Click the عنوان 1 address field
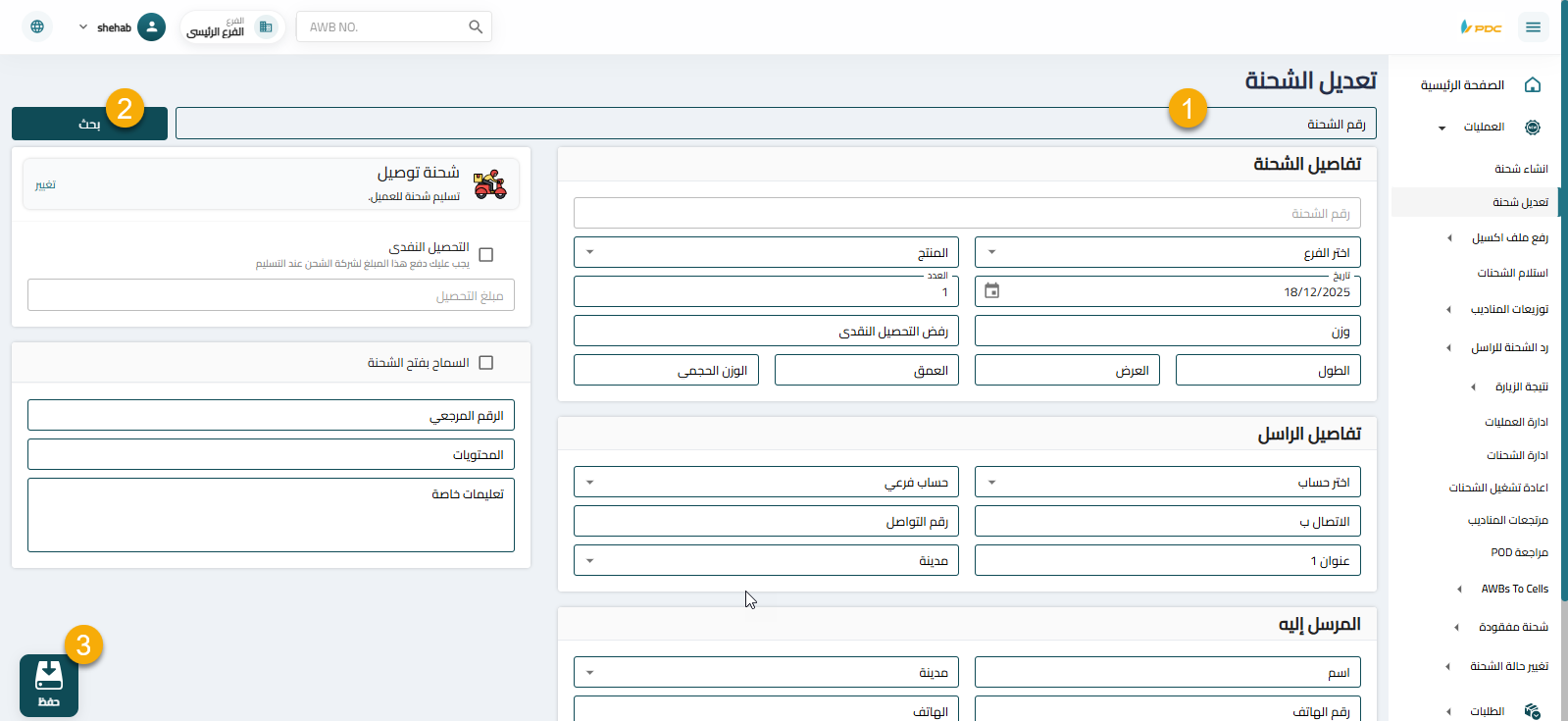The height and width of the screenshot is (721, 1568). tap(1167, 560)
